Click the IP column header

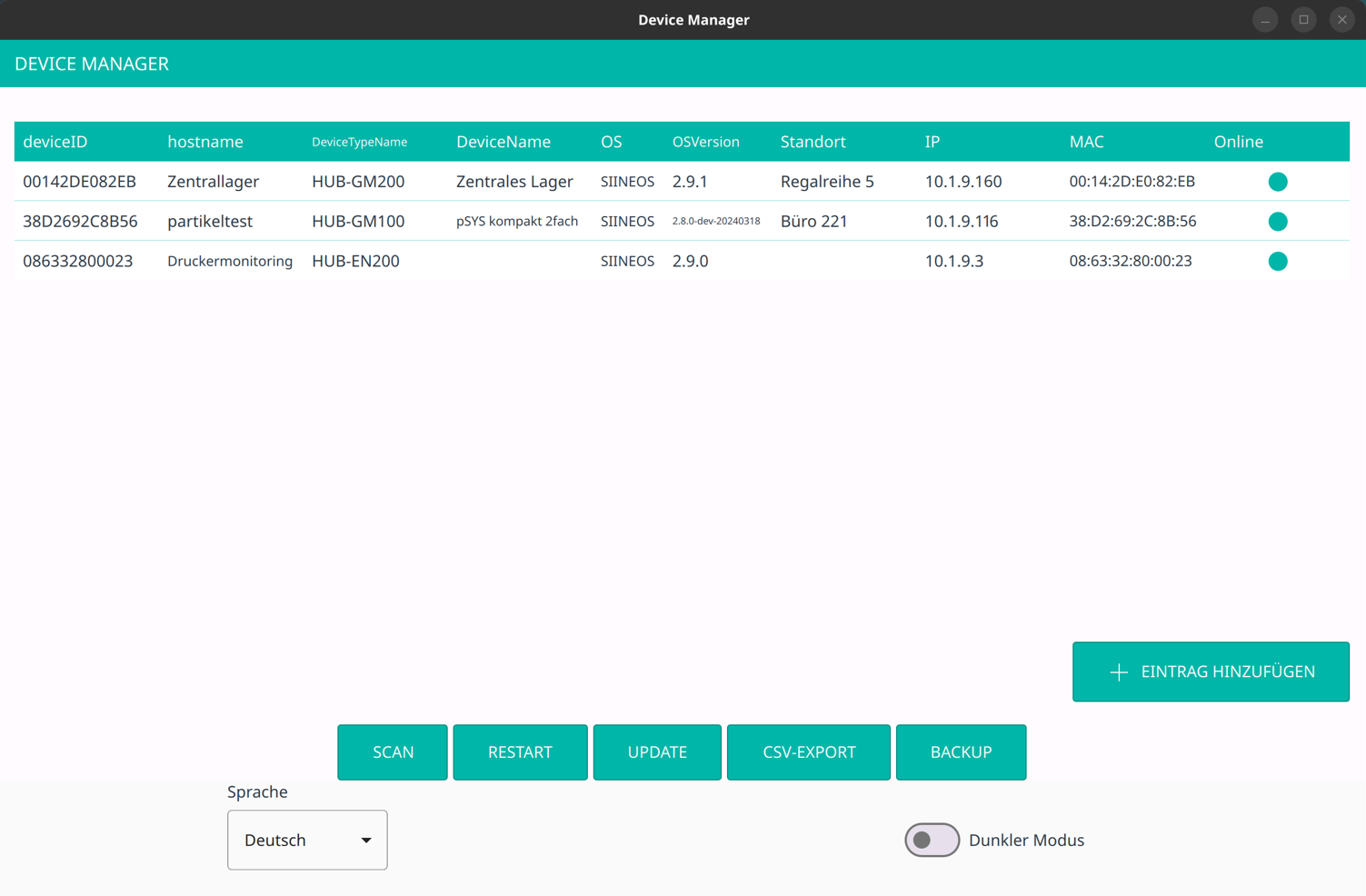click(x=932, y=142)
